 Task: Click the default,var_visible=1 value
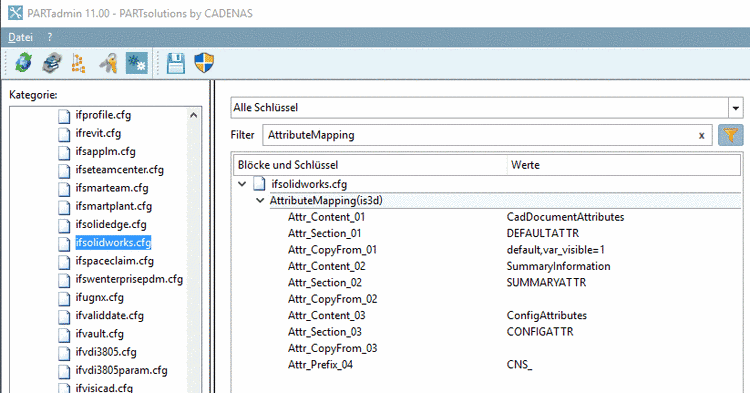(556, 250)
